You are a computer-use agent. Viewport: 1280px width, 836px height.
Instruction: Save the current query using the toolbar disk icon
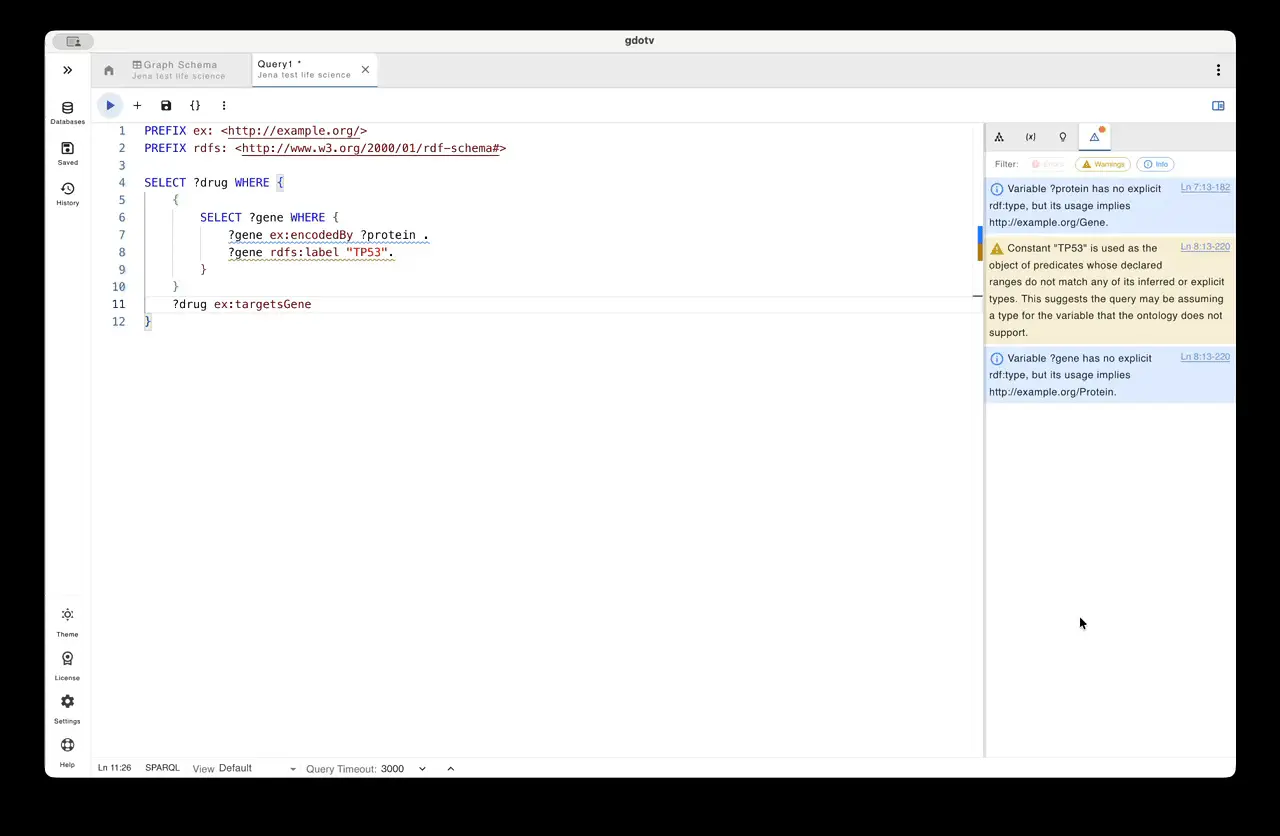(x=166, y=105)
